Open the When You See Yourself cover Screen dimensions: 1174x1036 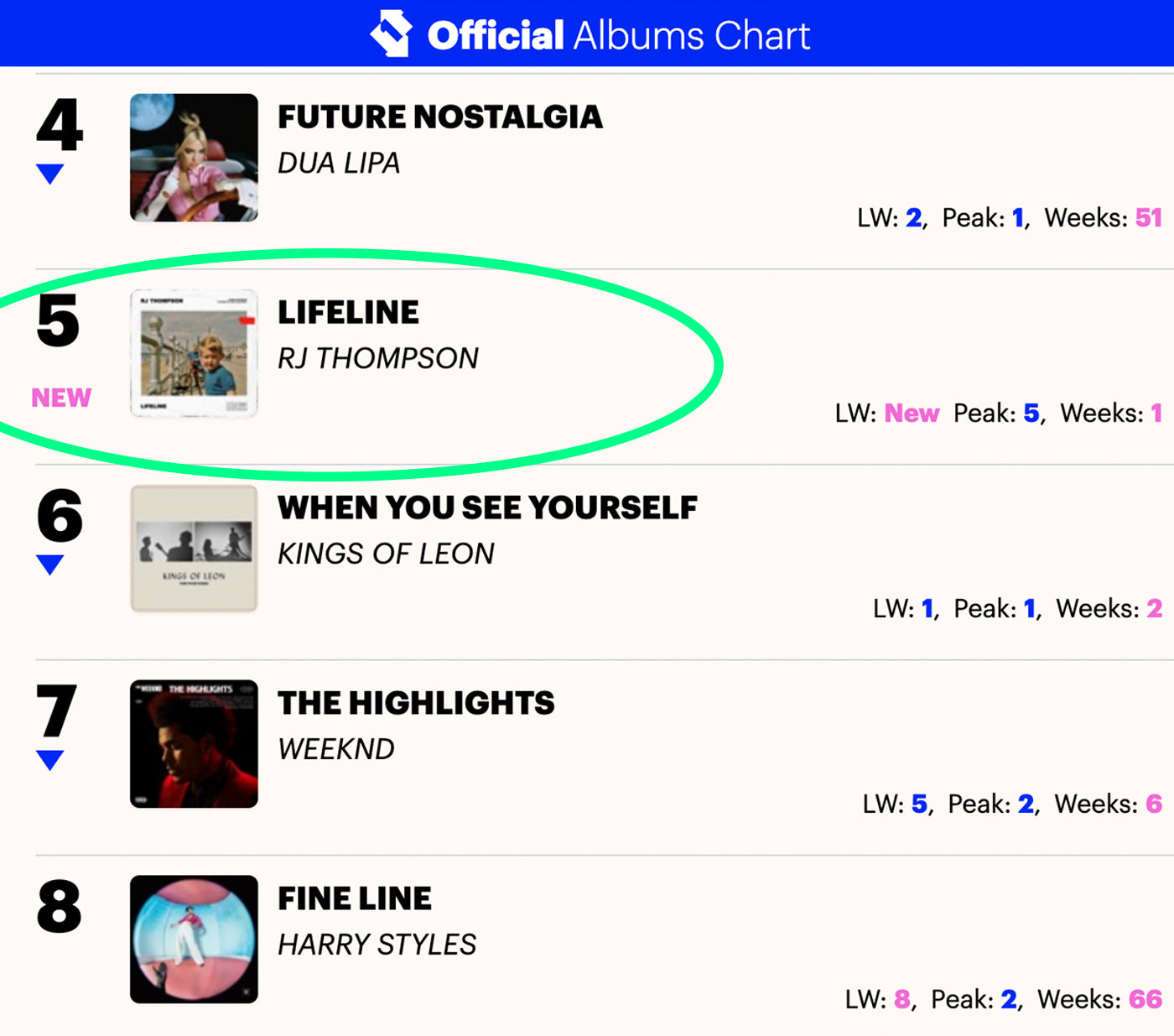(x=194, y=549)
